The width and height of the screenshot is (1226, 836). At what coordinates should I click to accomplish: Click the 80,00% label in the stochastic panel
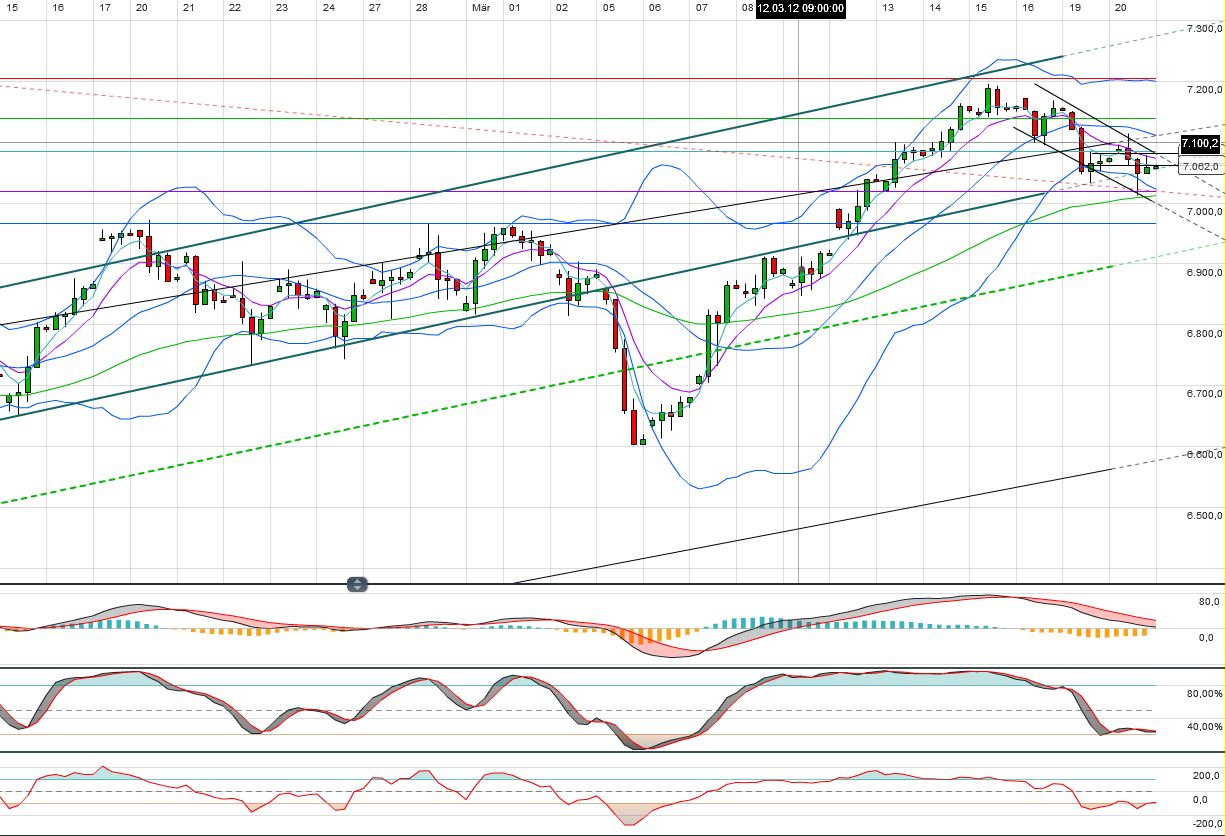click(x=1203, y=694)
